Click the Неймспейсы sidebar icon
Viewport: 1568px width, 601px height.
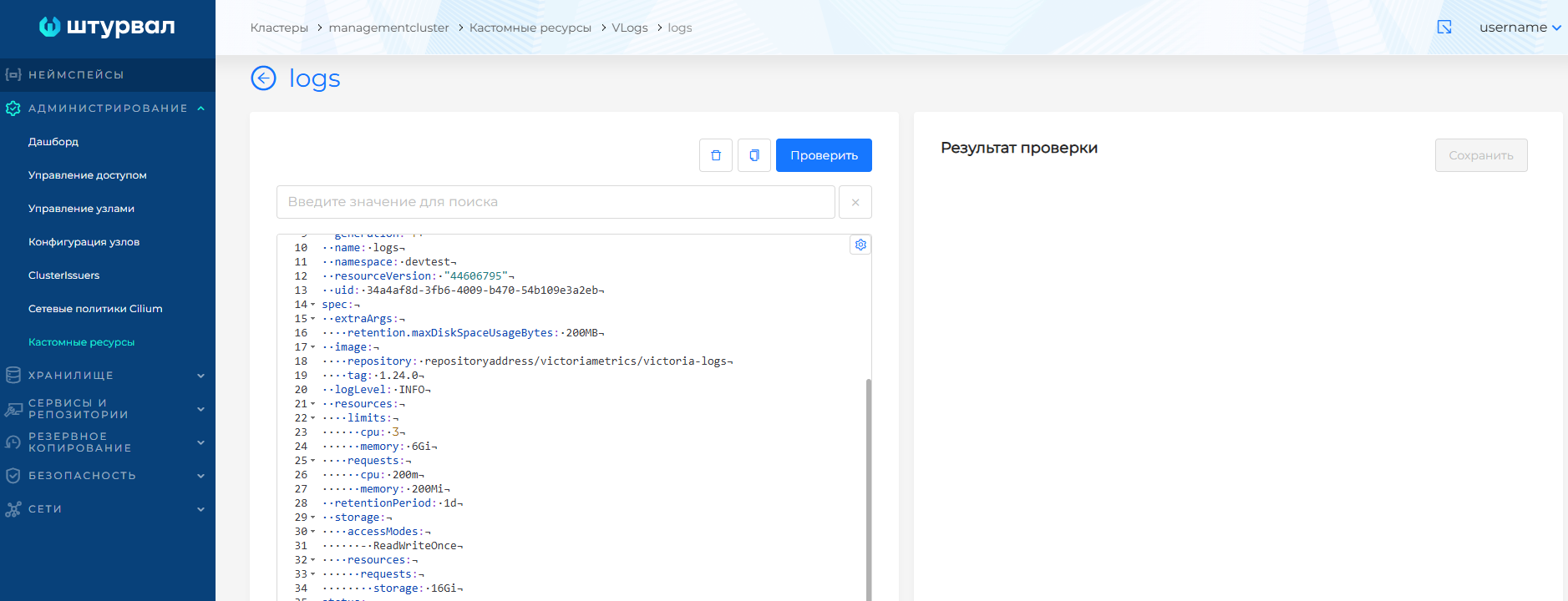[x=13, y=75]
